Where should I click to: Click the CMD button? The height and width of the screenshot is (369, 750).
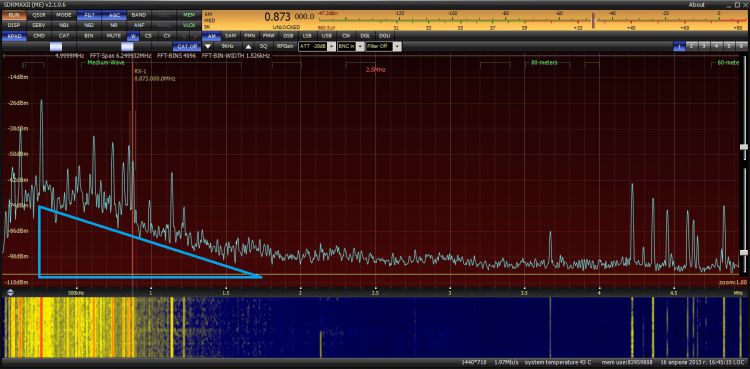(39, 35)
